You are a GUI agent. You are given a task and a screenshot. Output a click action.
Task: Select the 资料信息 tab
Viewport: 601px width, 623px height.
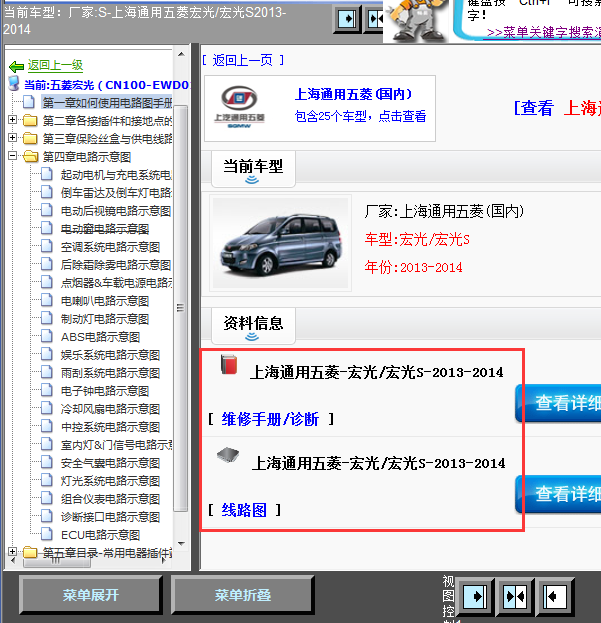point(253,325)
